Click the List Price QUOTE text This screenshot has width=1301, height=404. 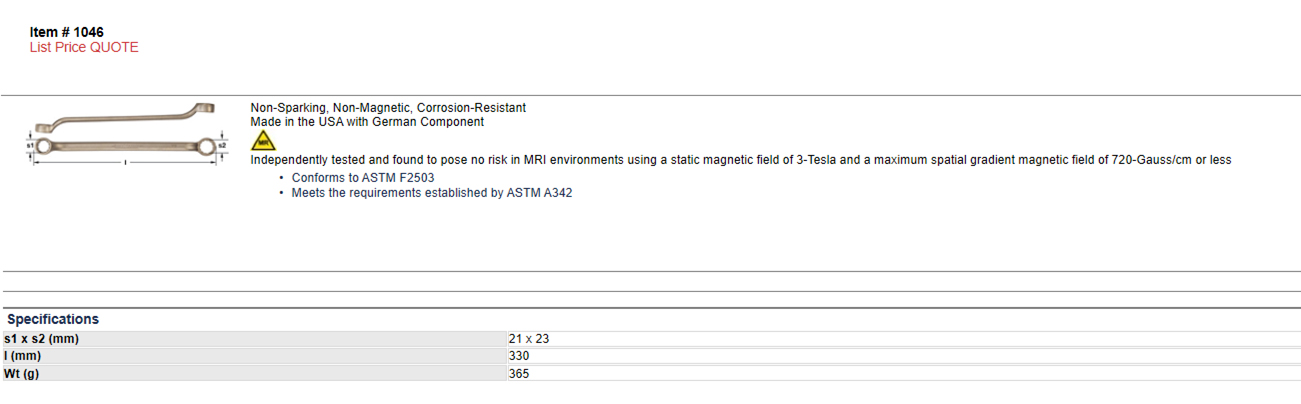coord(84,47)
